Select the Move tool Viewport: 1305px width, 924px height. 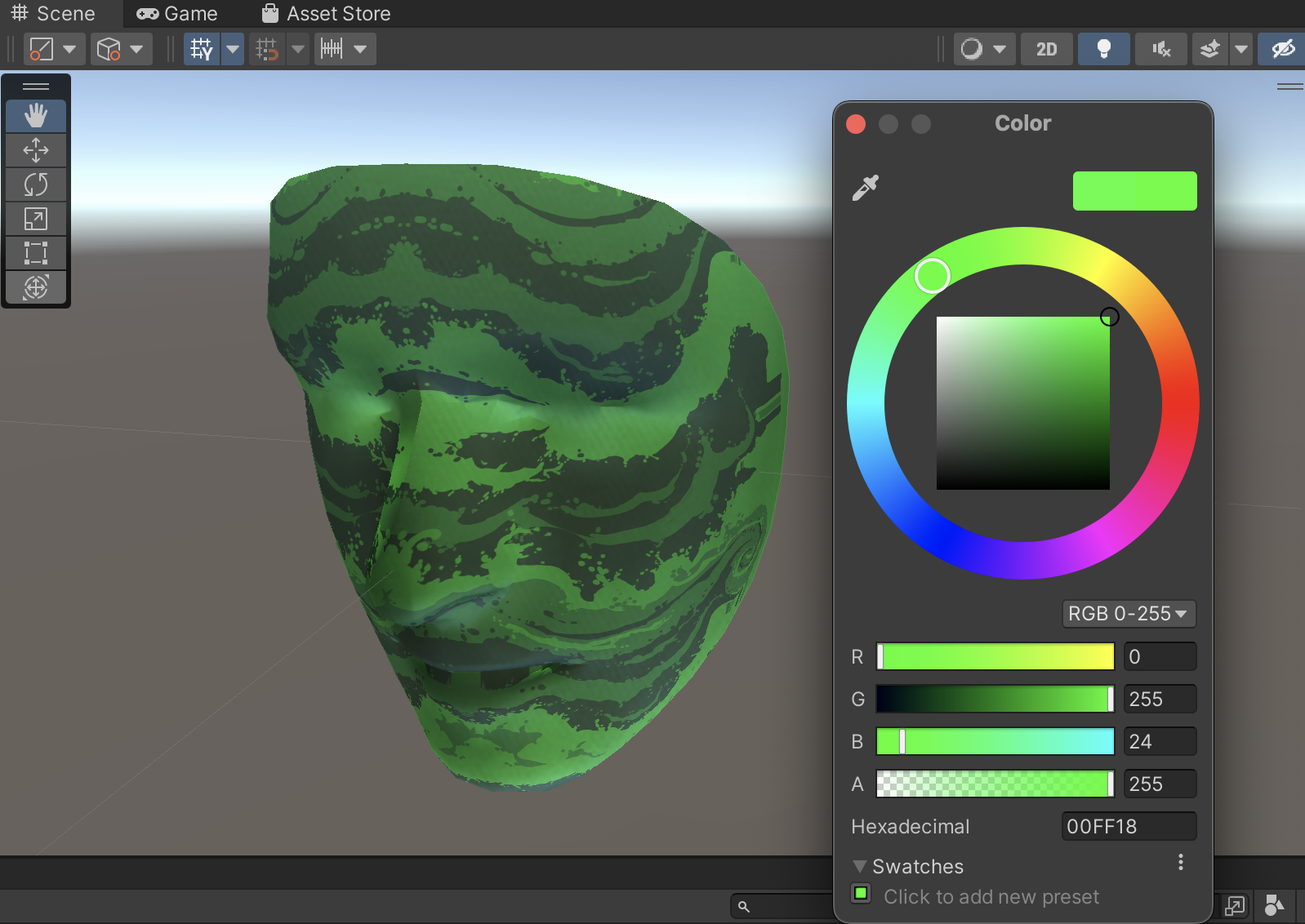point(36,150)
